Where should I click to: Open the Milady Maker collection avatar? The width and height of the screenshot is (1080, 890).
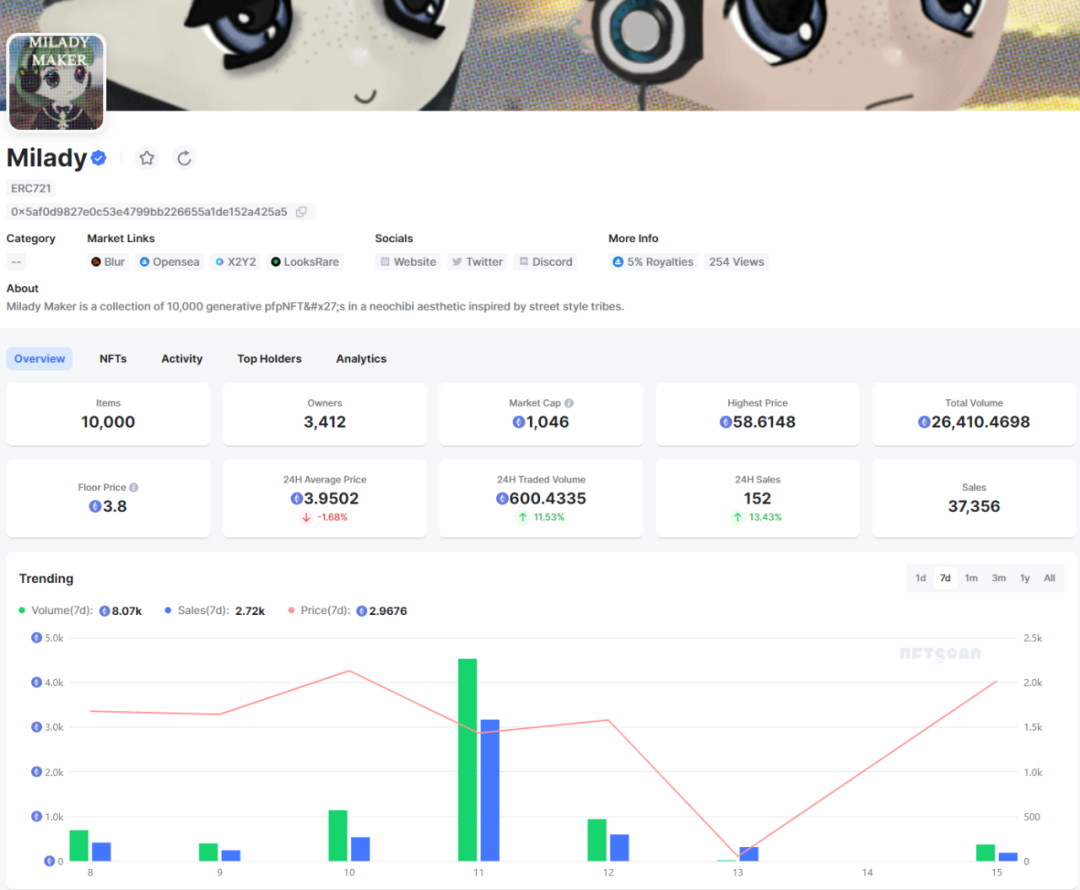coord(56,82)
